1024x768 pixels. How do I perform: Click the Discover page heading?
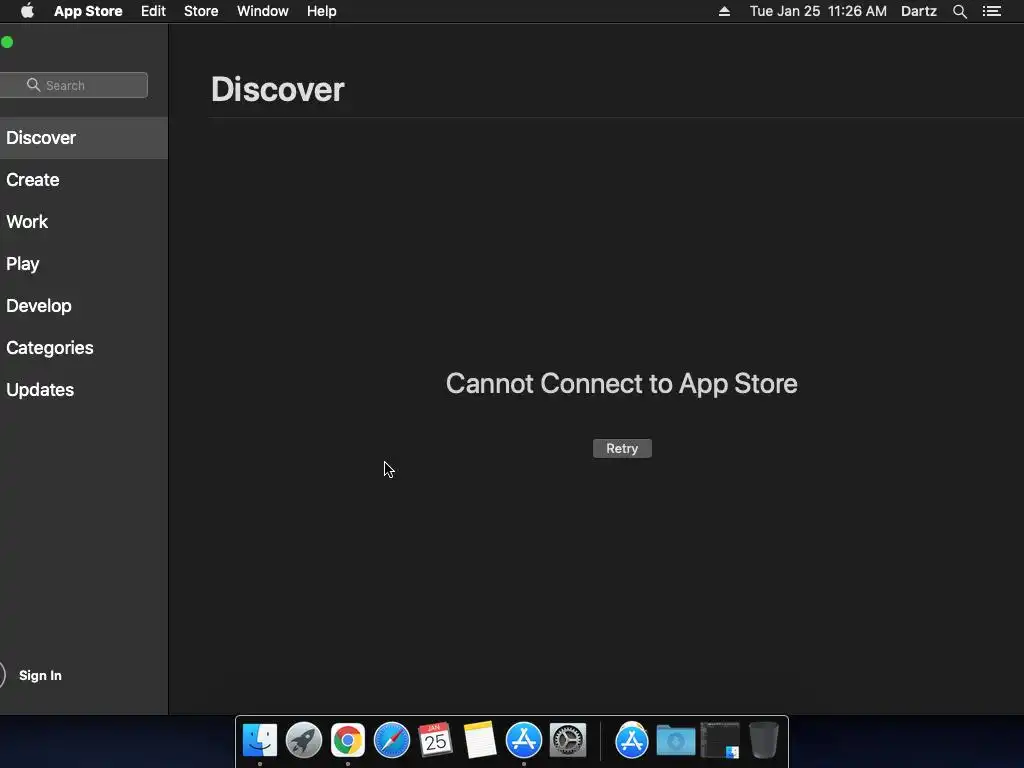point(278,89)
